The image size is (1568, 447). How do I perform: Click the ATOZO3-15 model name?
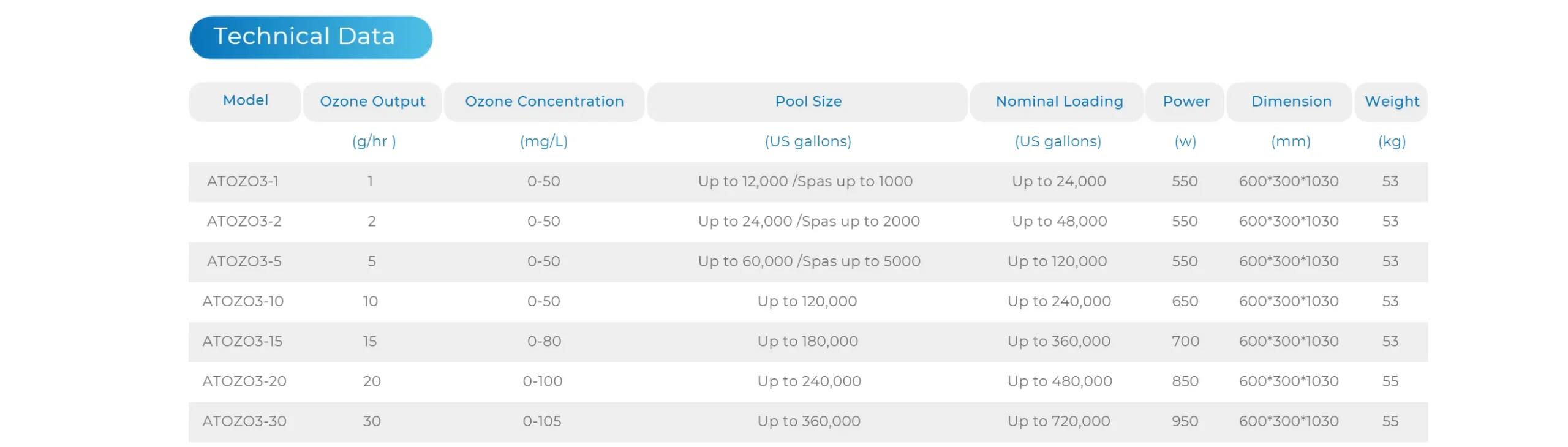point(242,341)
